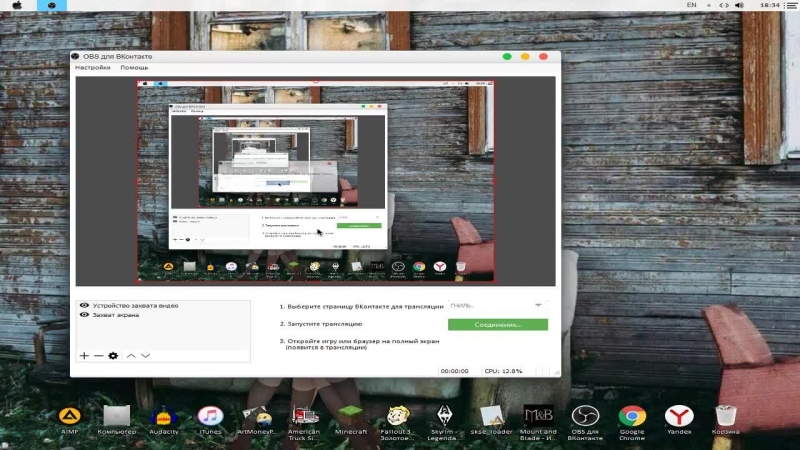800x450 pixels.
Task: Select the Устройство захвата видео source row
Action: pyautogui.click(x=163, y=306)
